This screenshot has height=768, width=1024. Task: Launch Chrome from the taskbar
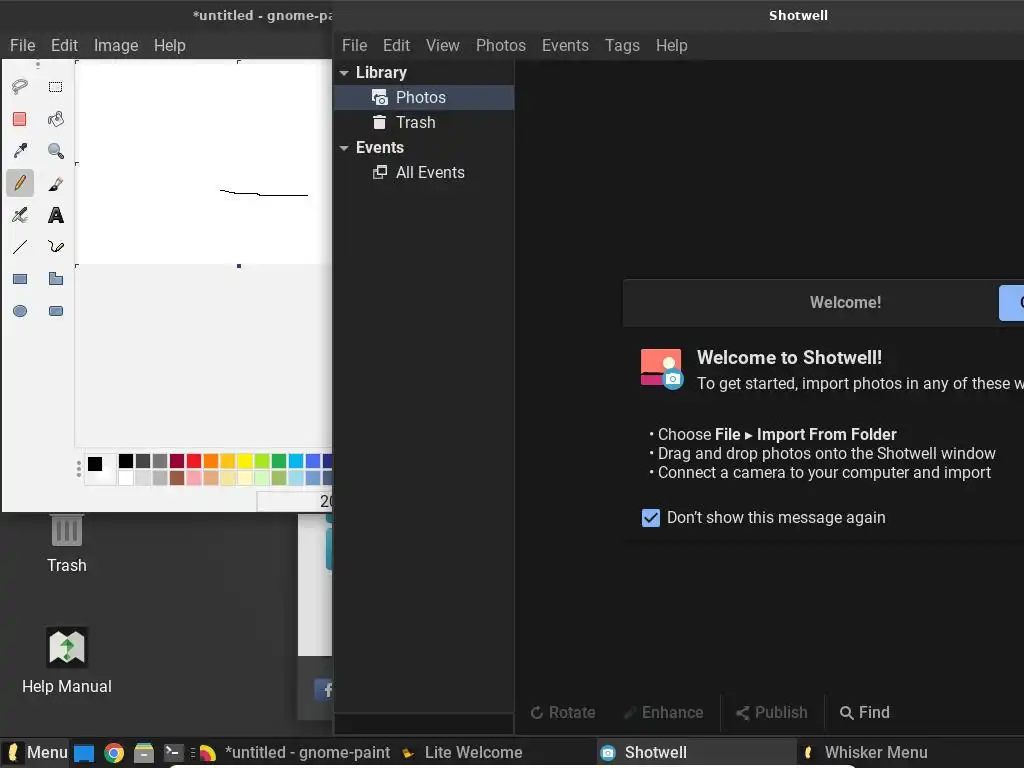114,753
